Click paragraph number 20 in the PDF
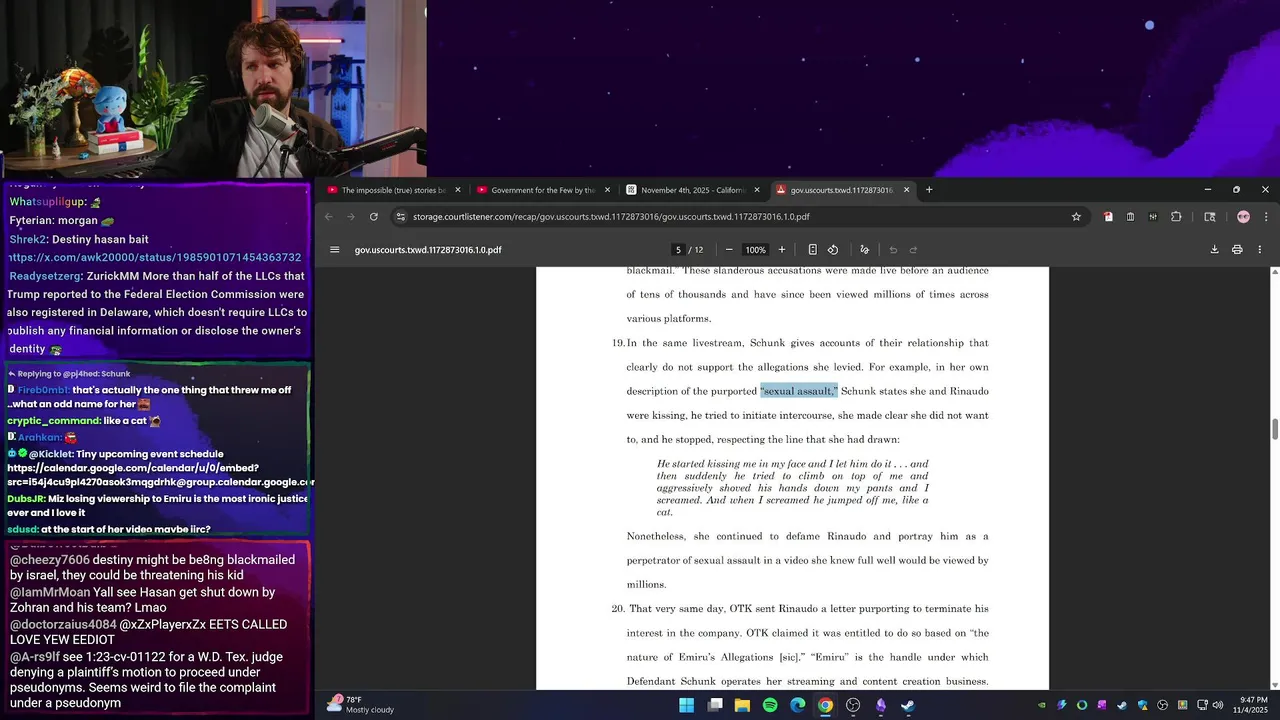 point(618,609)
